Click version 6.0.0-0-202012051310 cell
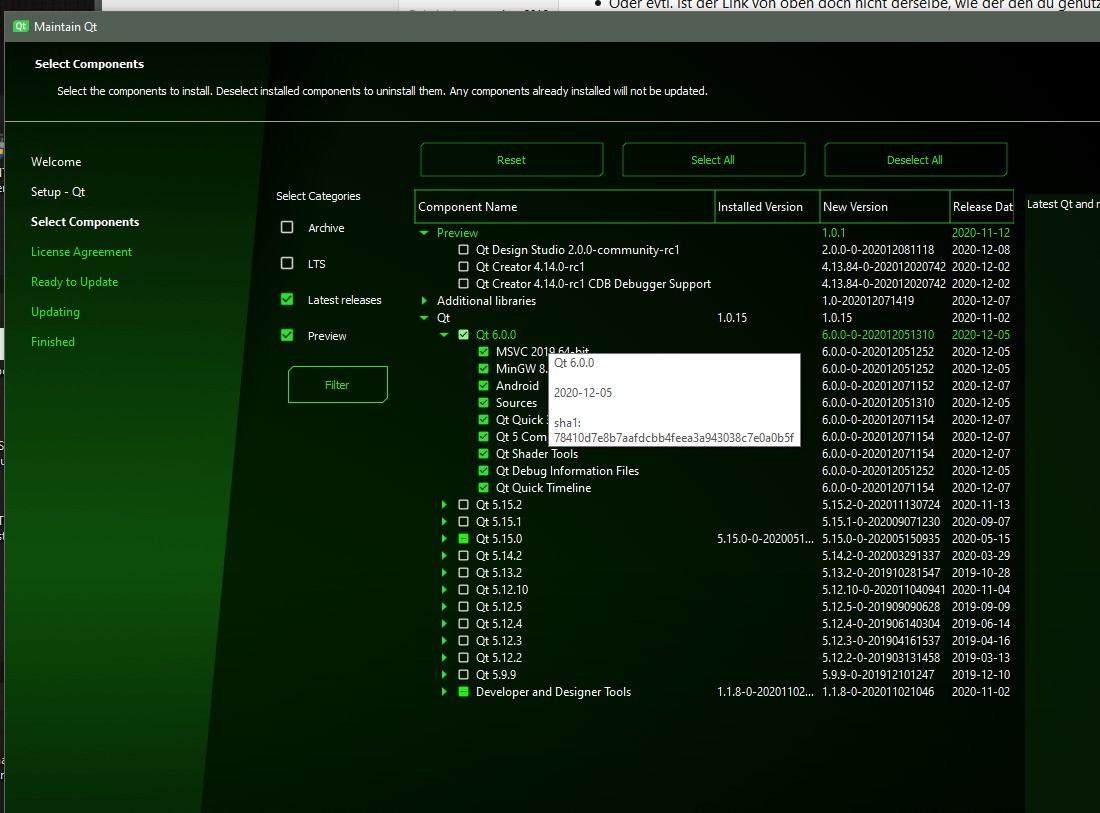Image resolution: width=1100 pixels, height=813 pixels. point(878,335)
